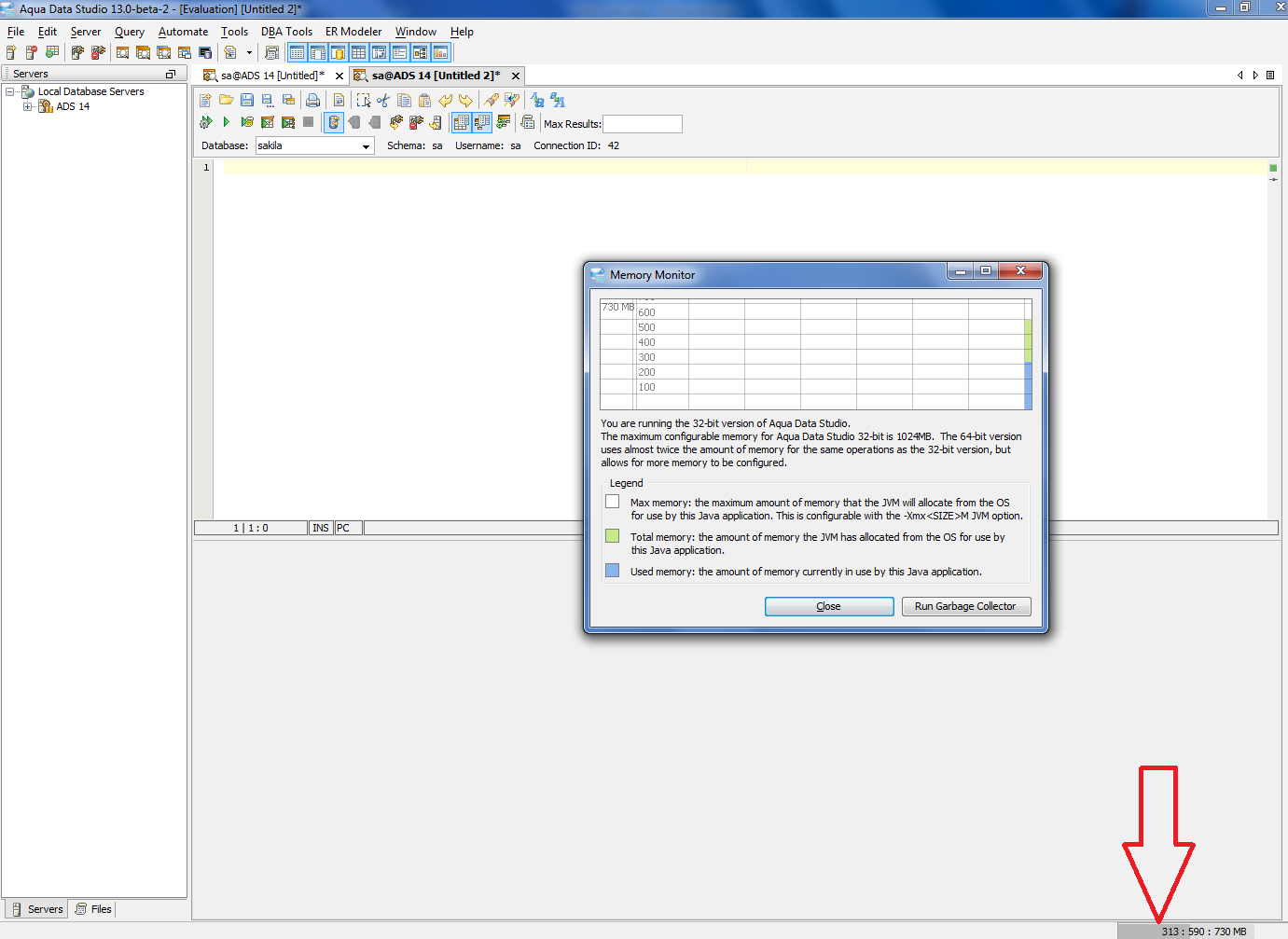Image resolution: width=1288 pixels, height=939 pixels.
Task: Toggle the yellow cylinder view button
Action: [x=338, y=53]
